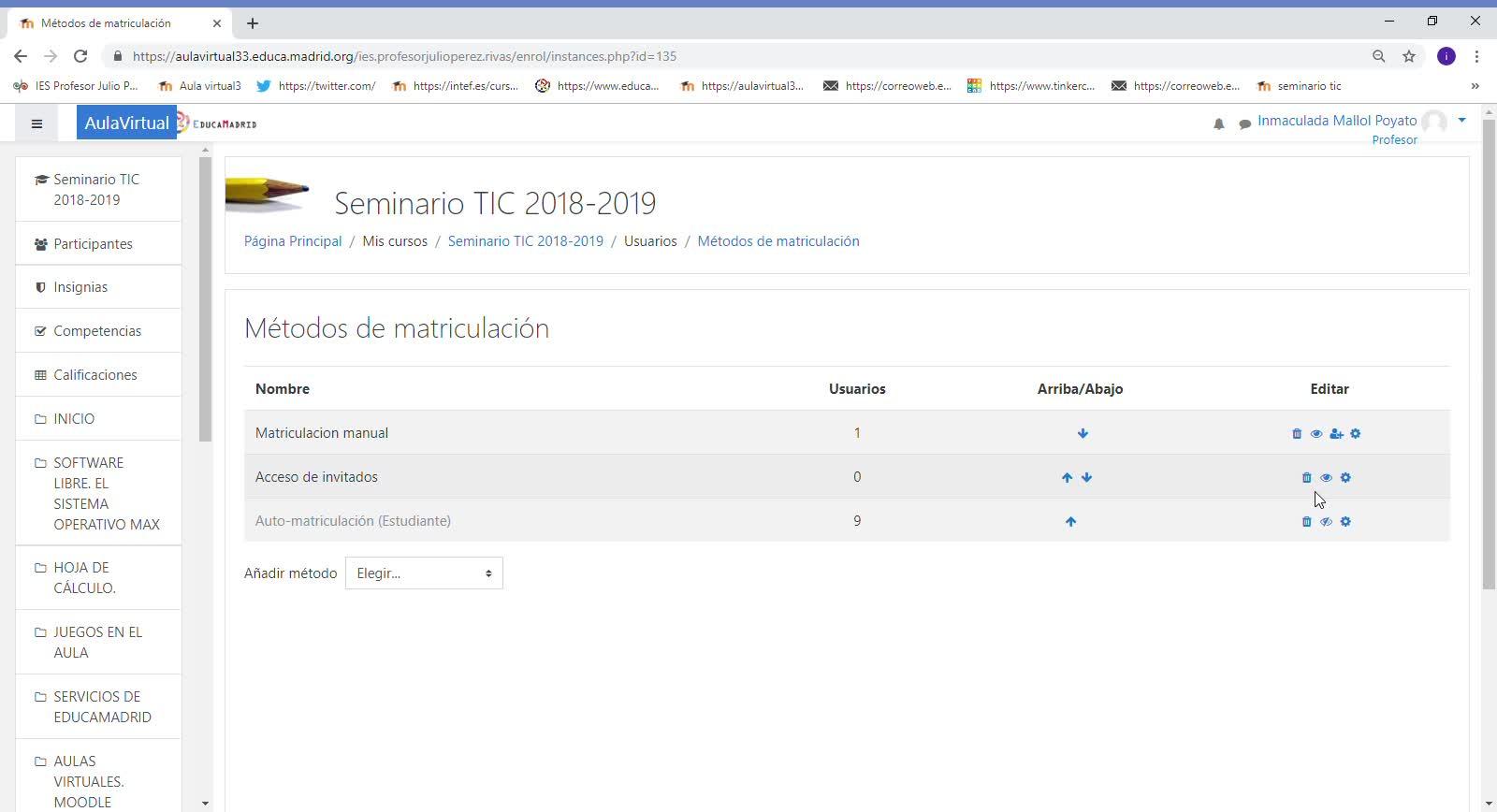Open settings gear for Acceso de invitados
This screenshot has width=1497, height=812.
click(1345, 478)
